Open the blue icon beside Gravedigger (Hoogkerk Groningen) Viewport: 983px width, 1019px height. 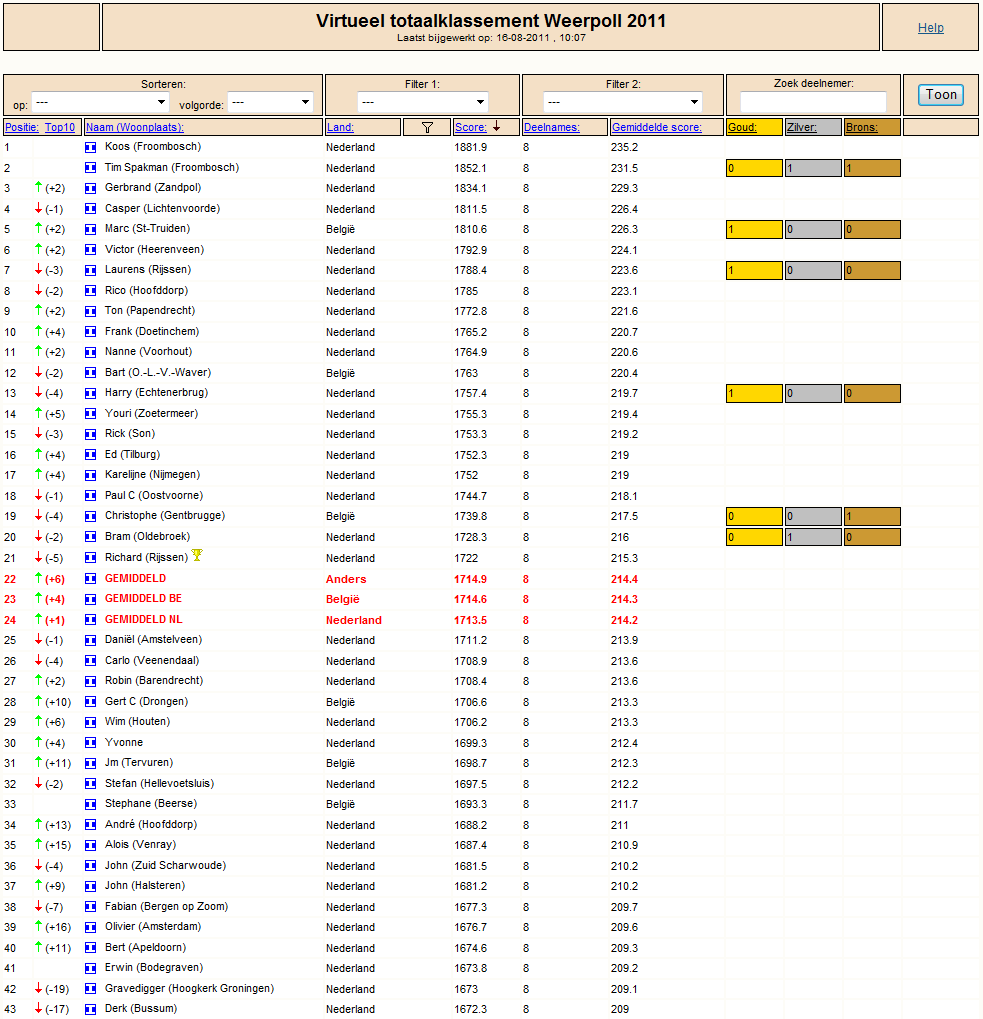click(x=90, y=988)
